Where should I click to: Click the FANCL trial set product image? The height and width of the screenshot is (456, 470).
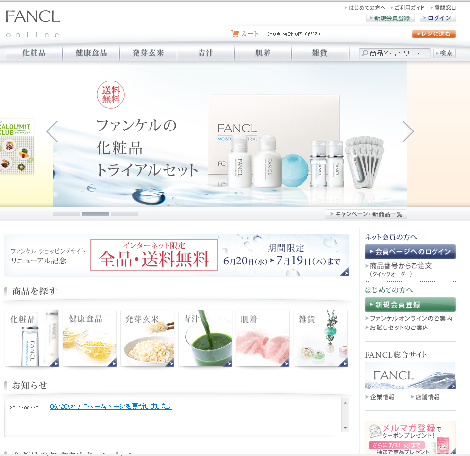point(295,143)
